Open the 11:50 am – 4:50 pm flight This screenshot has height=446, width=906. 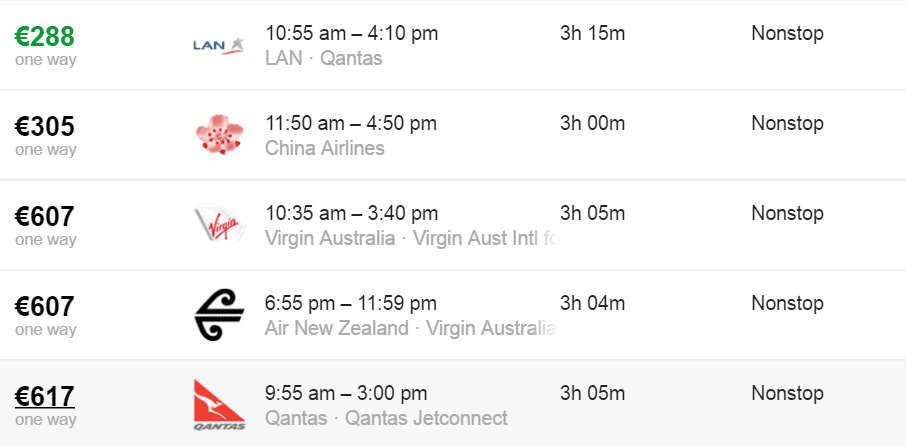(x=351, y=124)
